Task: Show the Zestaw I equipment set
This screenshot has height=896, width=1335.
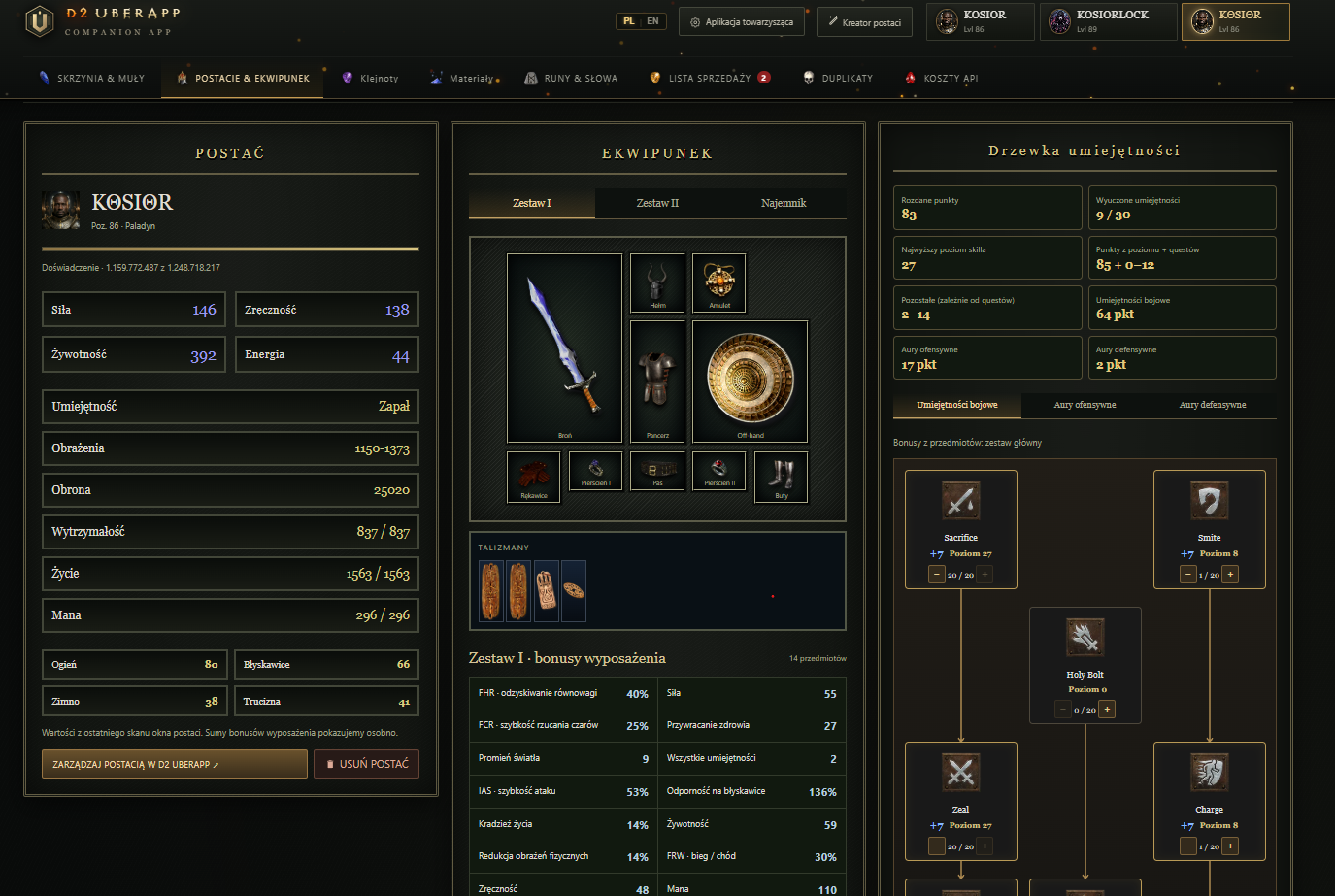Action: 532,203
